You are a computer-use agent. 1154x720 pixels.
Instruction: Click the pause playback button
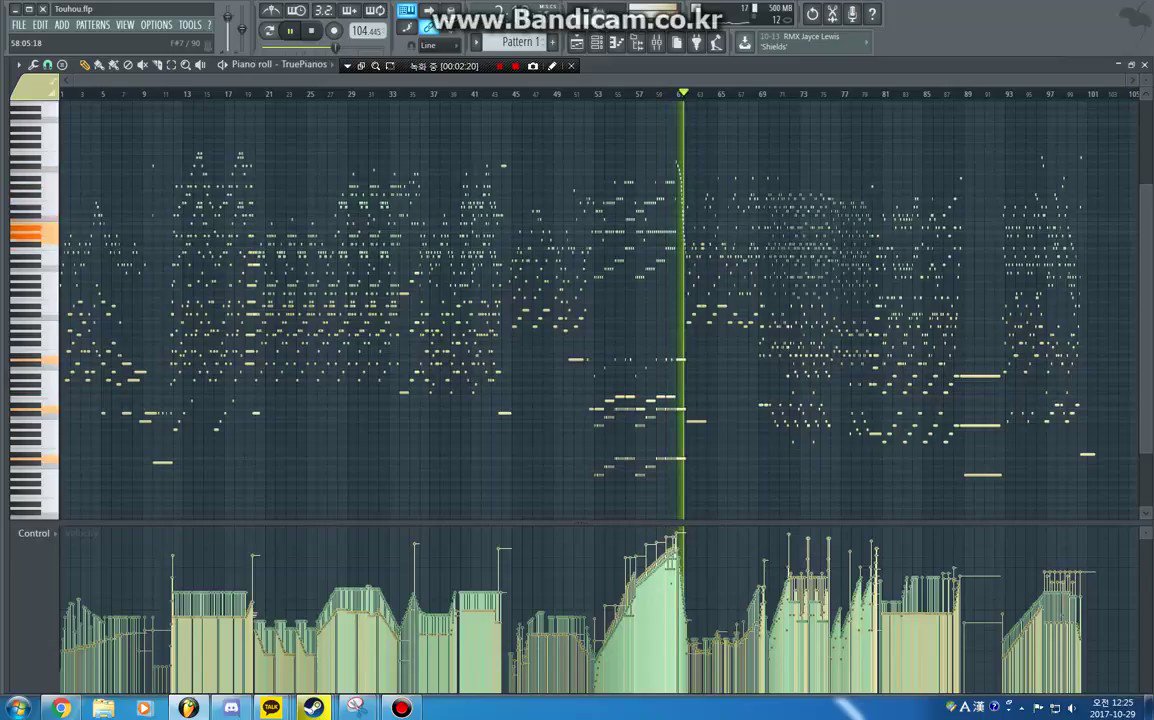click(291, 31)
